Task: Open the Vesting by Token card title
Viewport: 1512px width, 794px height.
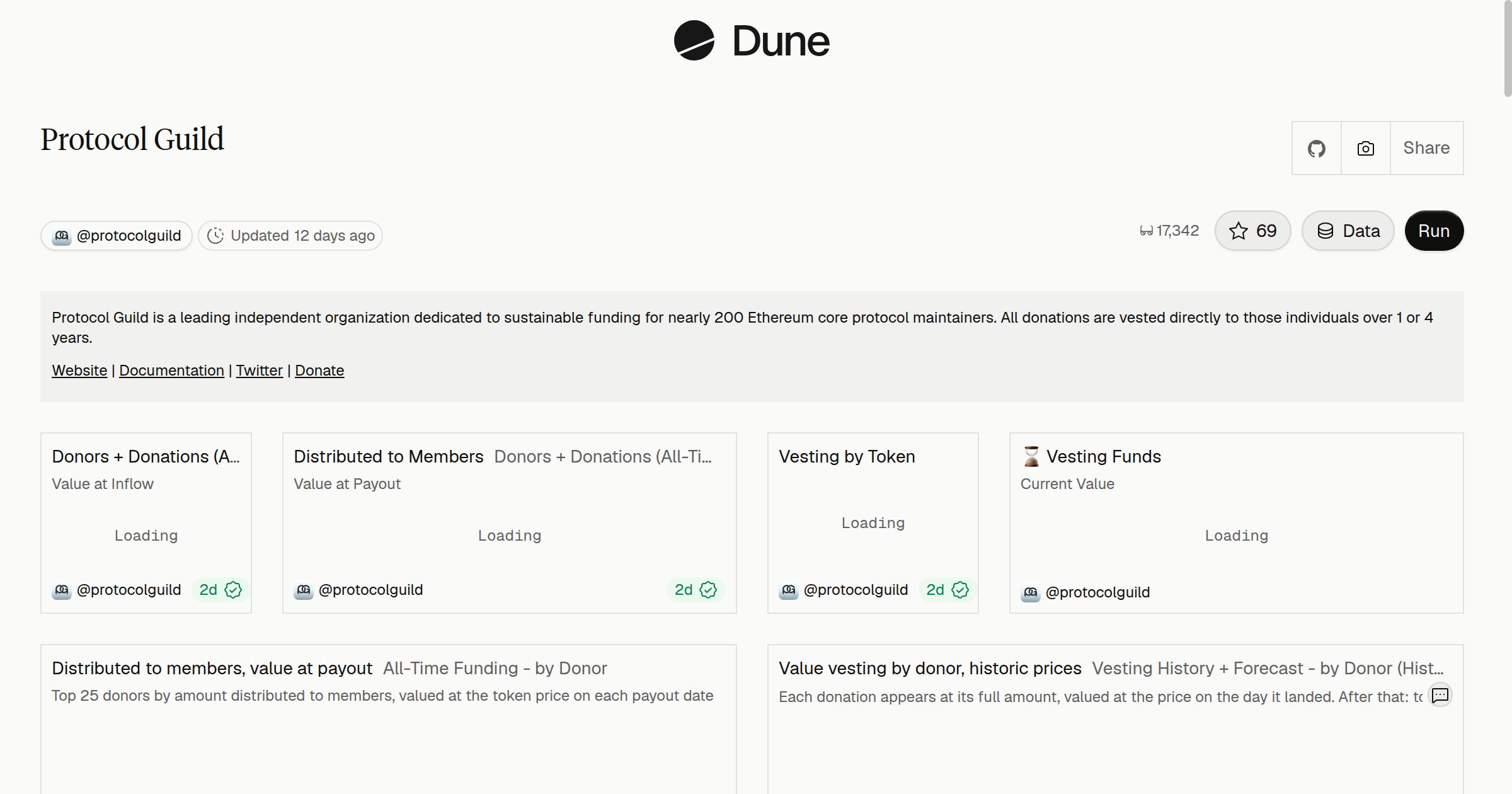Action: [847, 456]
